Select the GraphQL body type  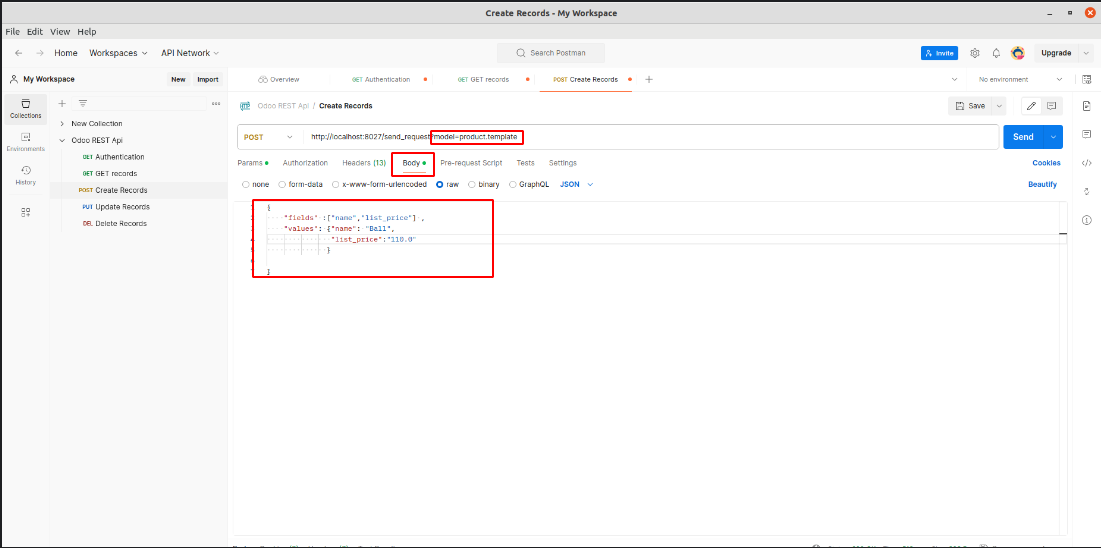tap(513, 184)
